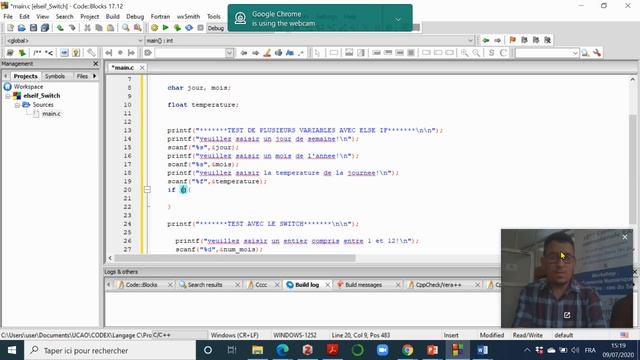Click the New file toolbar icon
Image resolution: width=640 pixels, height=360 pixels.
[x=10, y=28]
